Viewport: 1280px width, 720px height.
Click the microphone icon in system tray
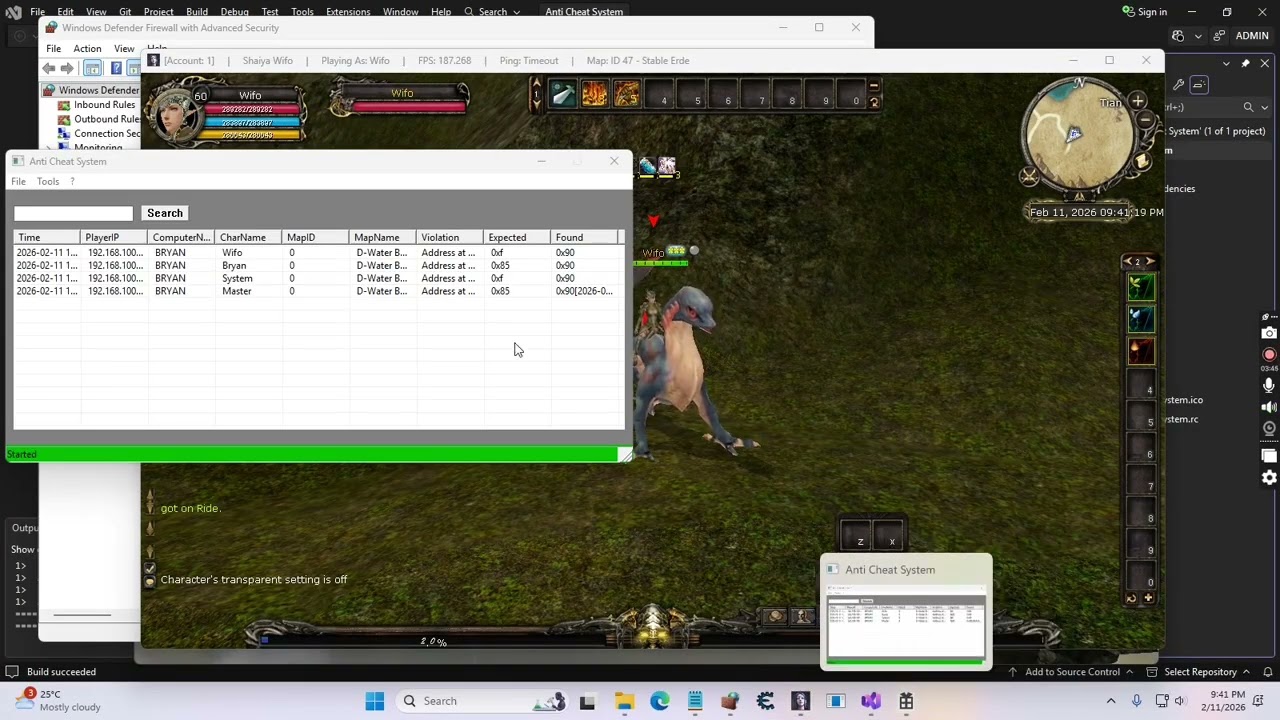pyautogui.click(x=1136, y=701)
